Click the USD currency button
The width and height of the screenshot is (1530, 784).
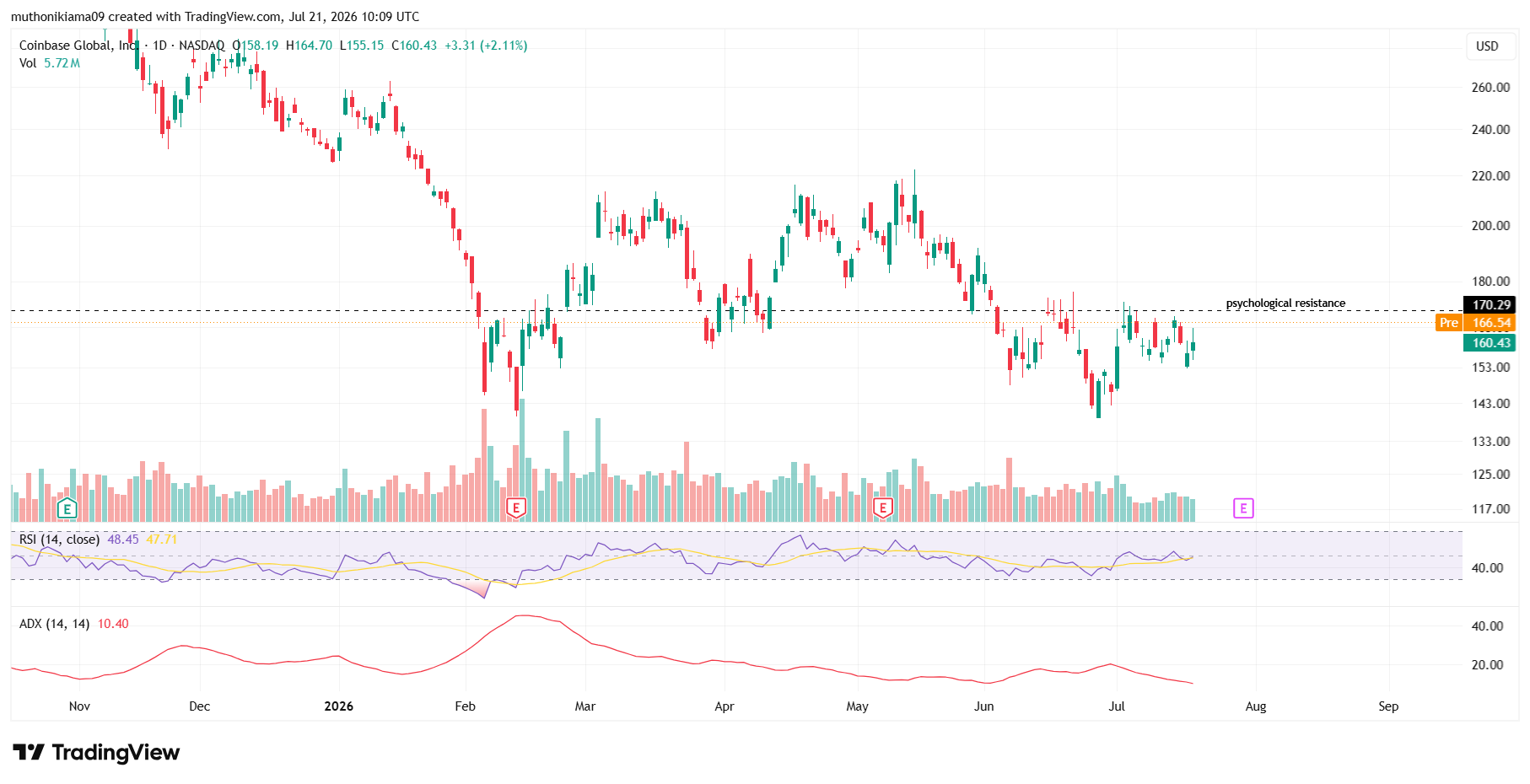point(1487,46)
